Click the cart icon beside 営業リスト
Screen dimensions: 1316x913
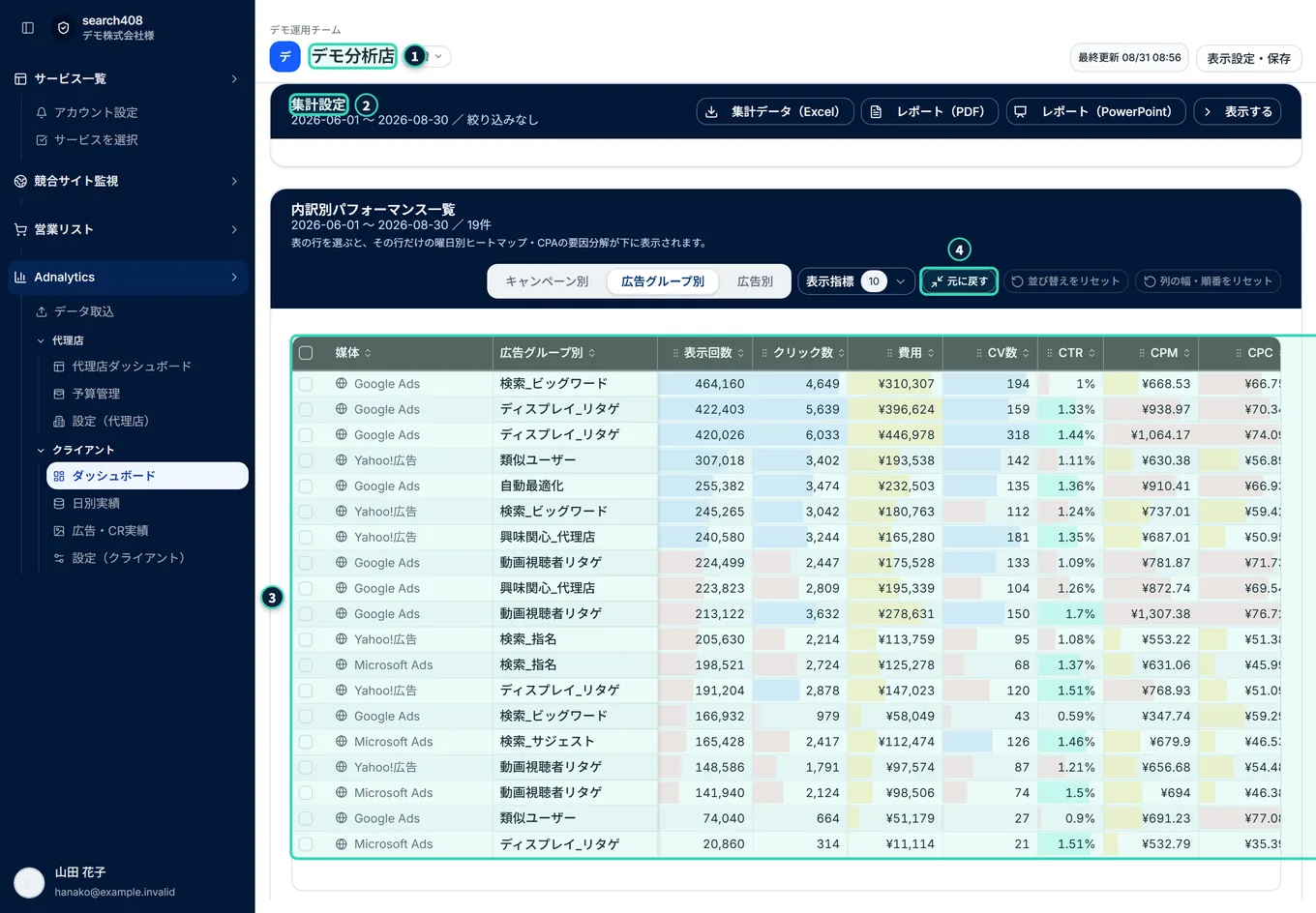click(x=20, y=229)
